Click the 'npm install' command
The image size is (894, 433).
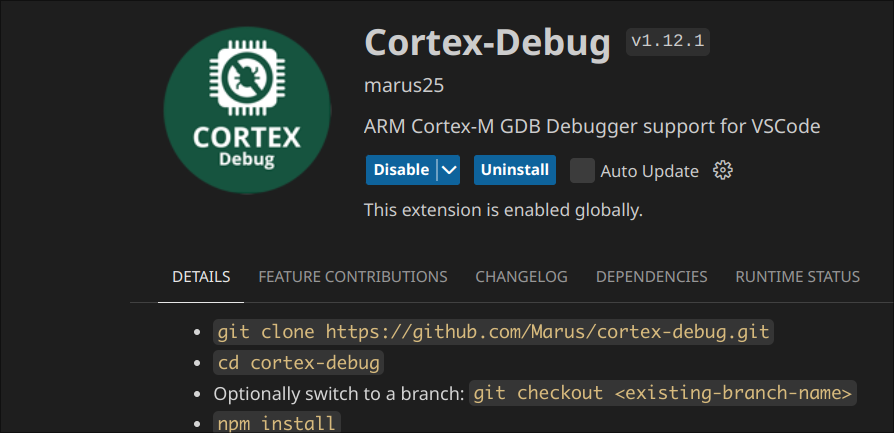277,423
